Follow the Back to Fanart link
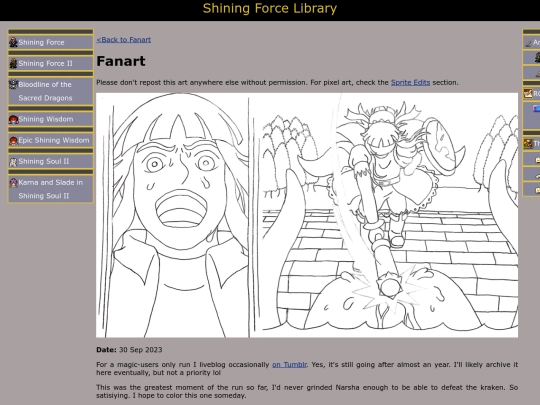Viewport: 540px width, 405px height. [x=124, y=40]
